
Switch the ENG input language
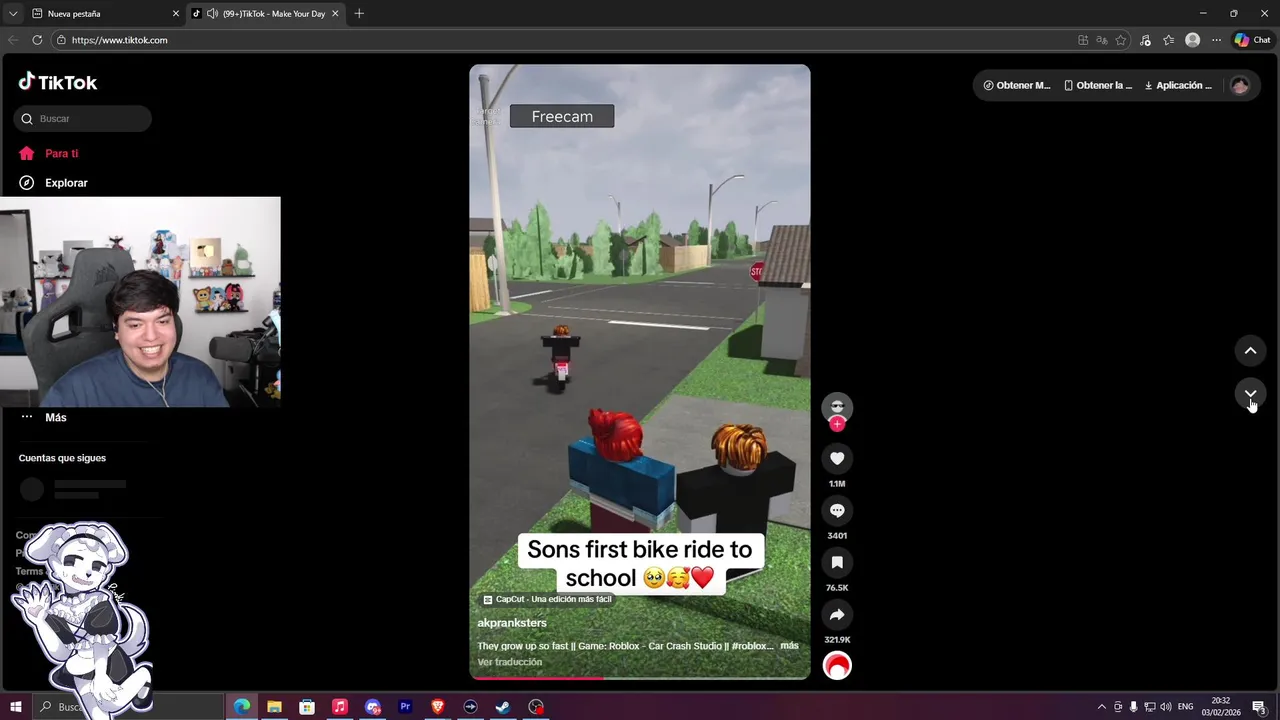1186,707
